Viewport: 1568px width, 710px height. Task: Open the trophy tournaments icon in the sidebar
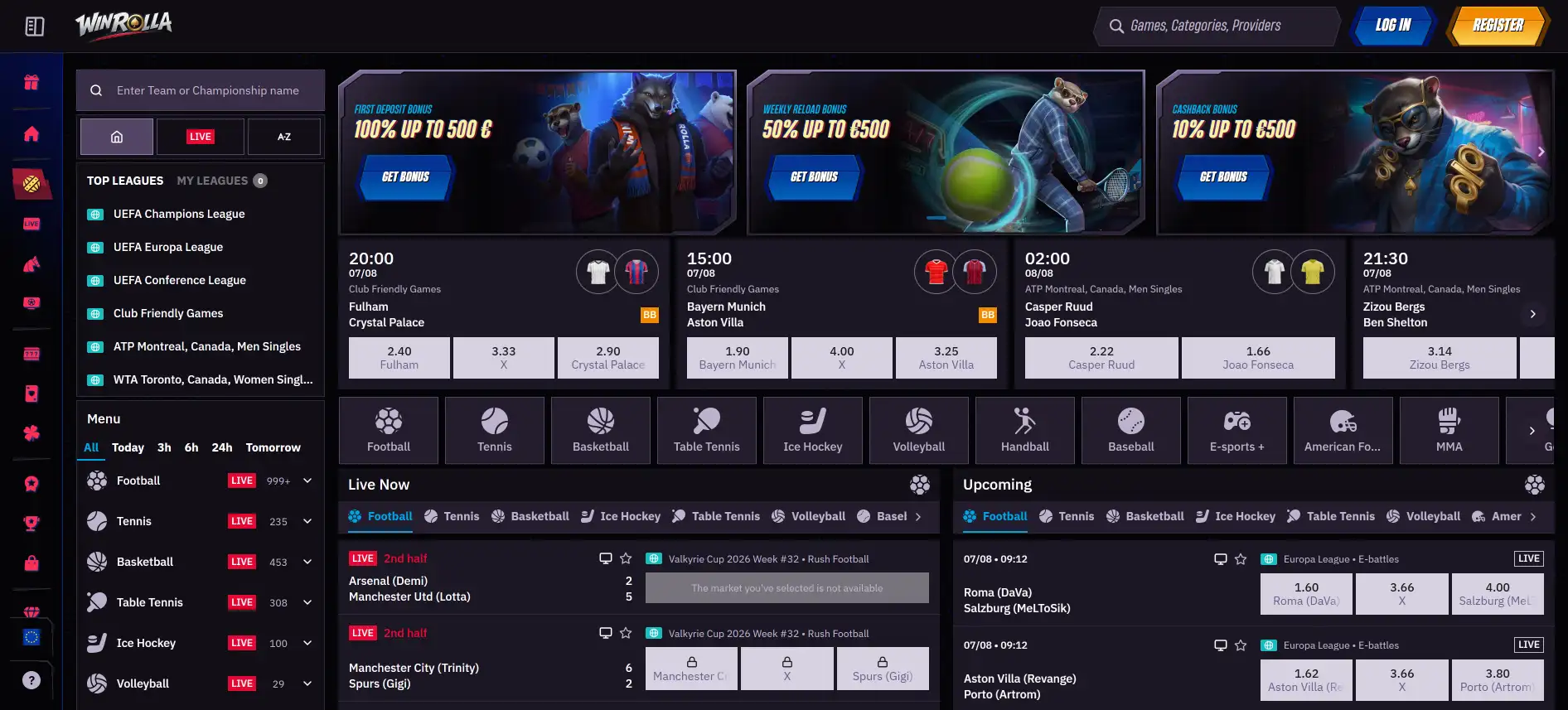pyautogui.click(x=31, y=523)
